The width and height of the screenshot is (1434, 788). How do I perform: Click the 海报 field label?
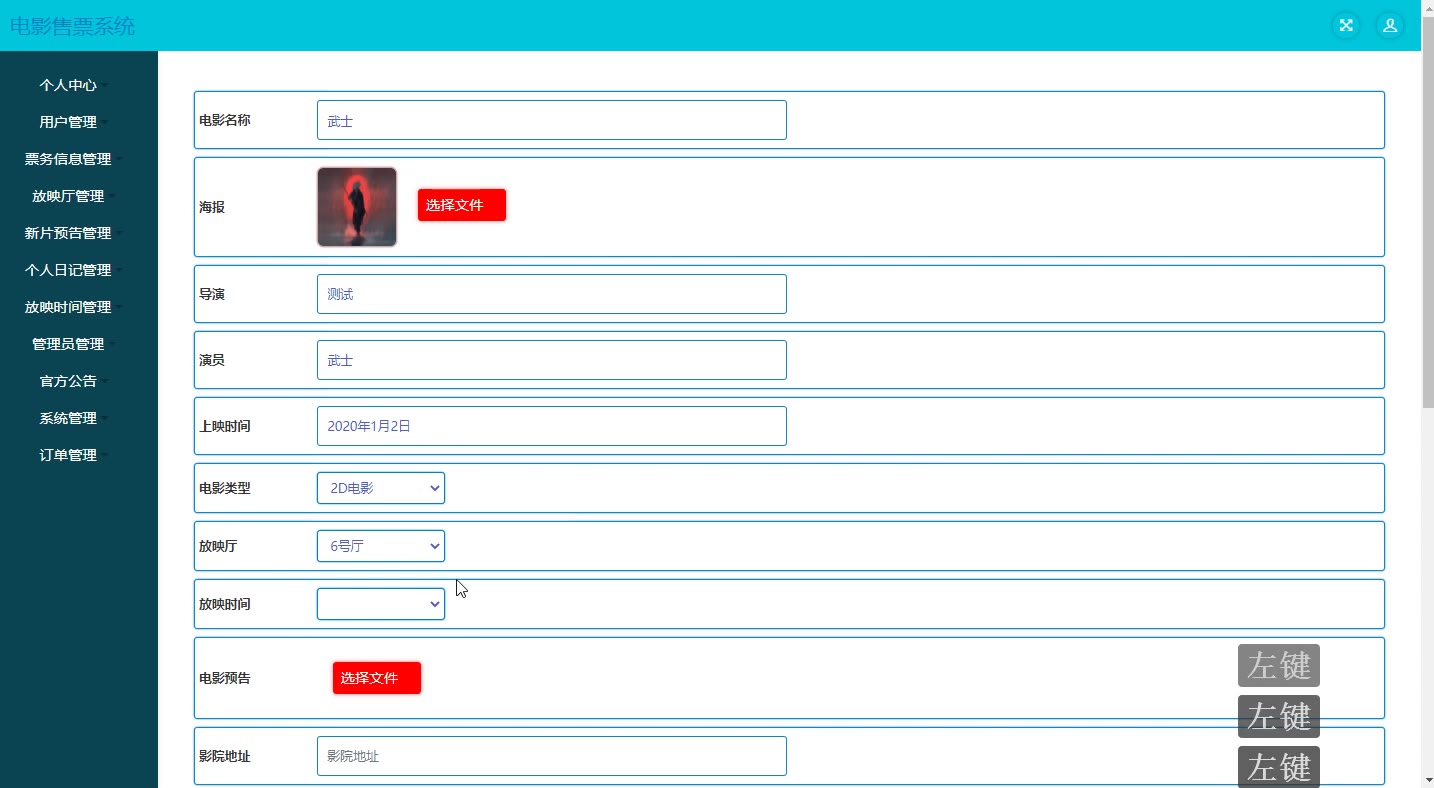click(212, 207)
